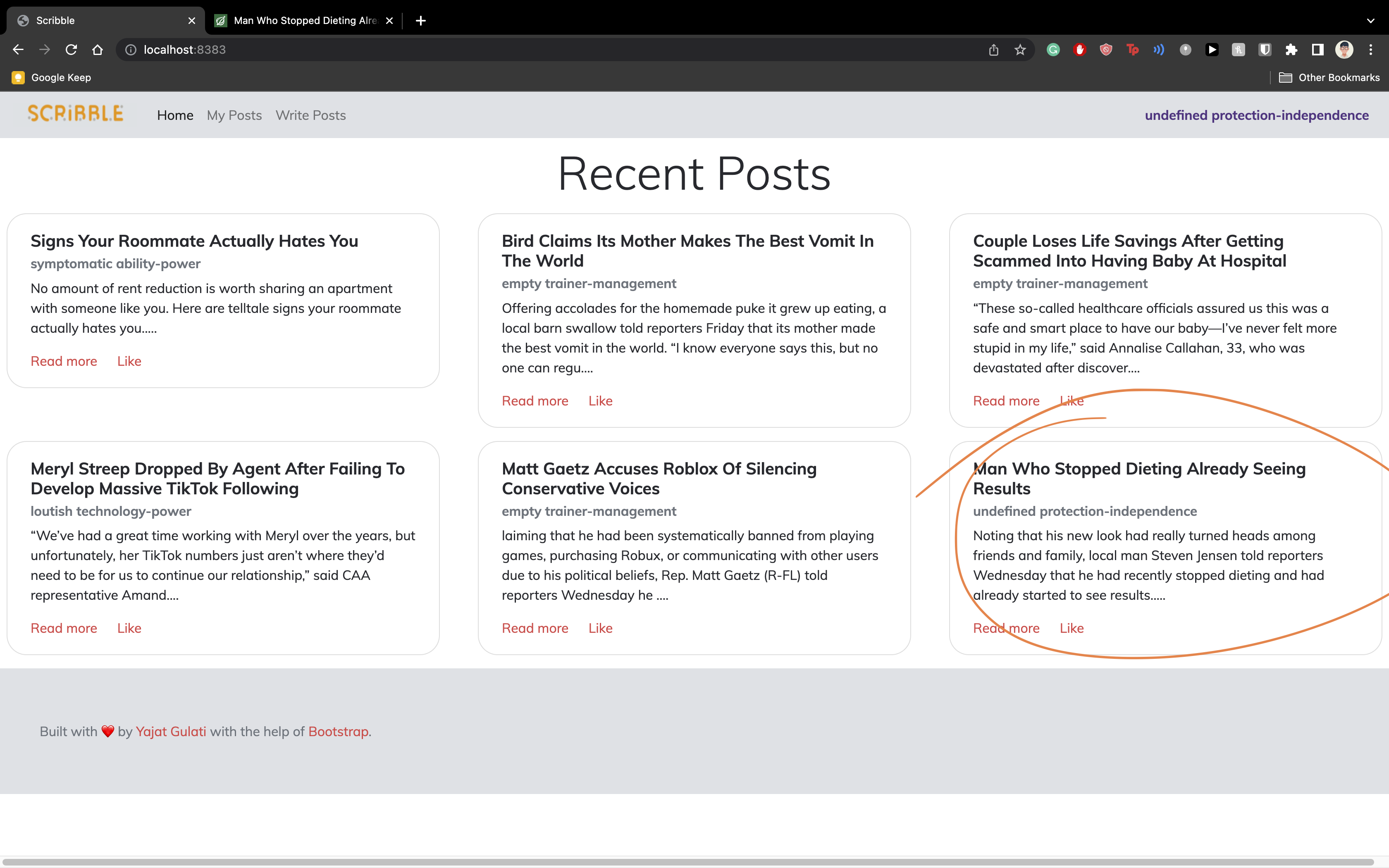Open the Yajat Gulati footer link
The width and height of the screenshot is (1389, 868).
[x=170, y=731]
